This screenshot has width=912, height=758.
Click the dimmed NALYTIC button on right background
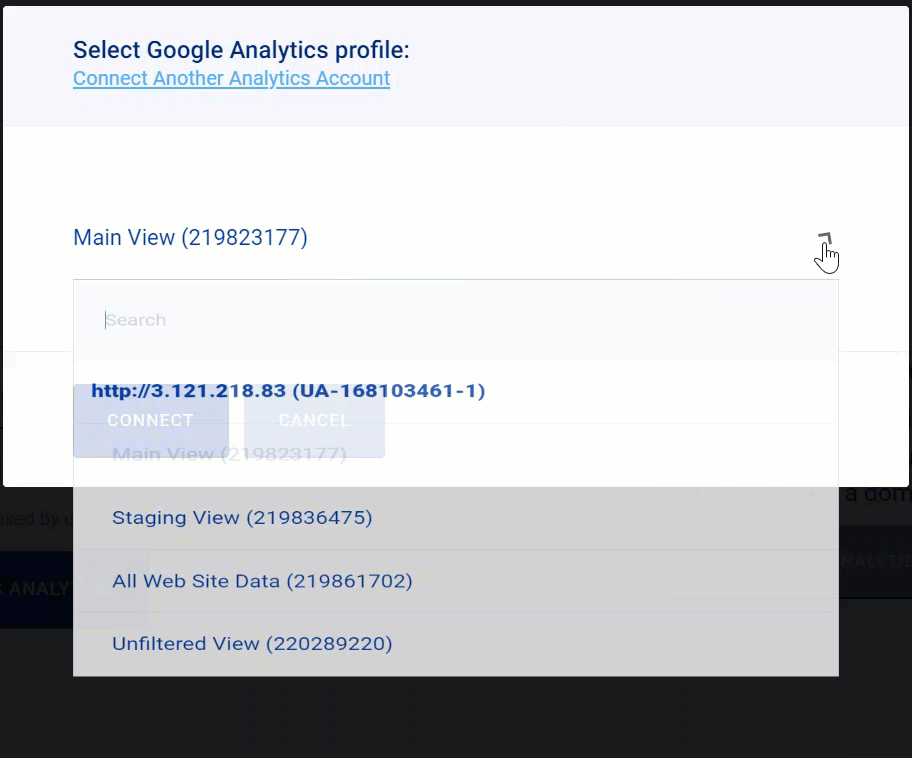click(875, 561)
